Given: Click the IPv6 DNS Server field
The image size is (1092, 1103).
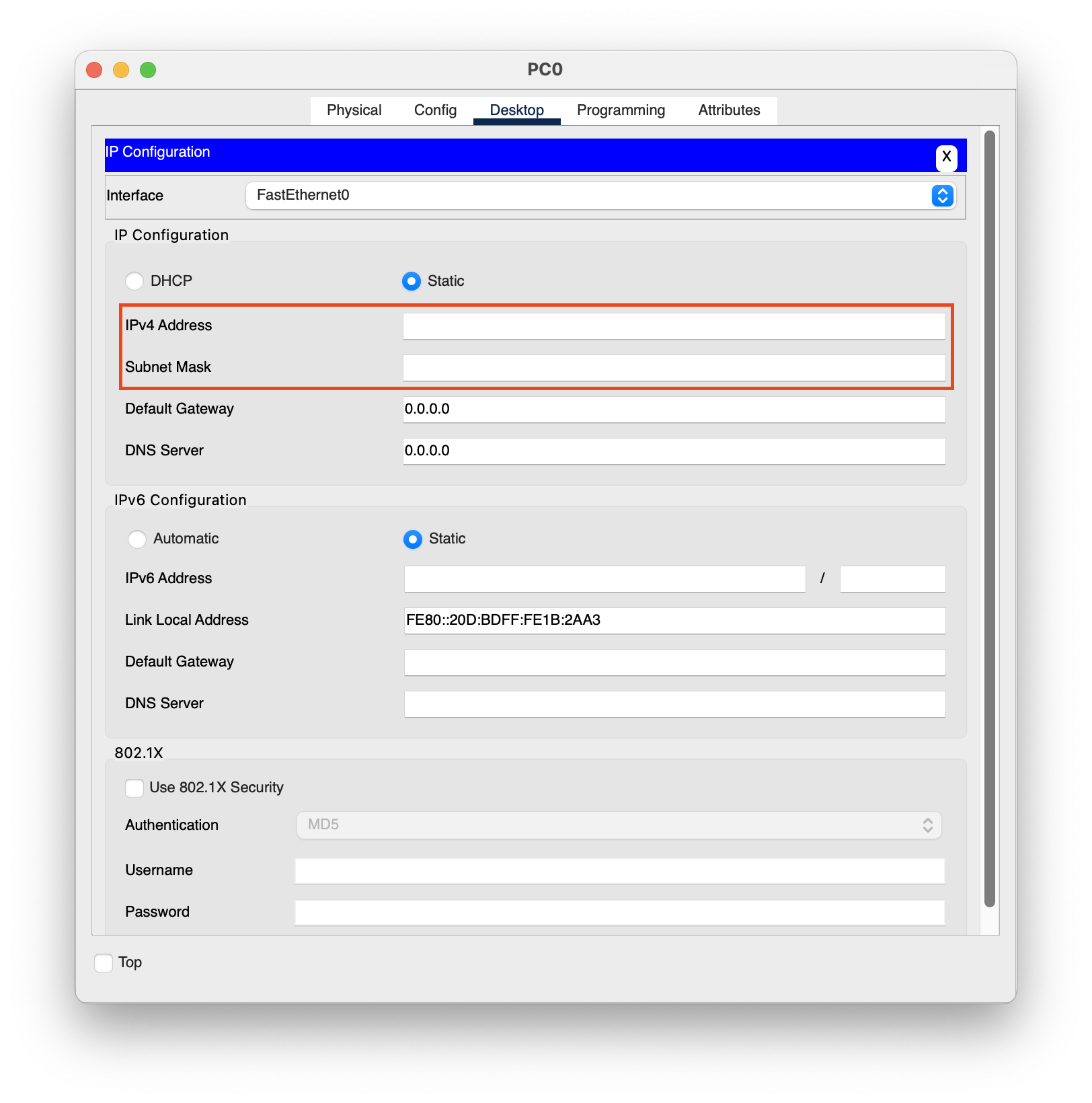Looking at the screenshot, I should (x=675, y=704).
